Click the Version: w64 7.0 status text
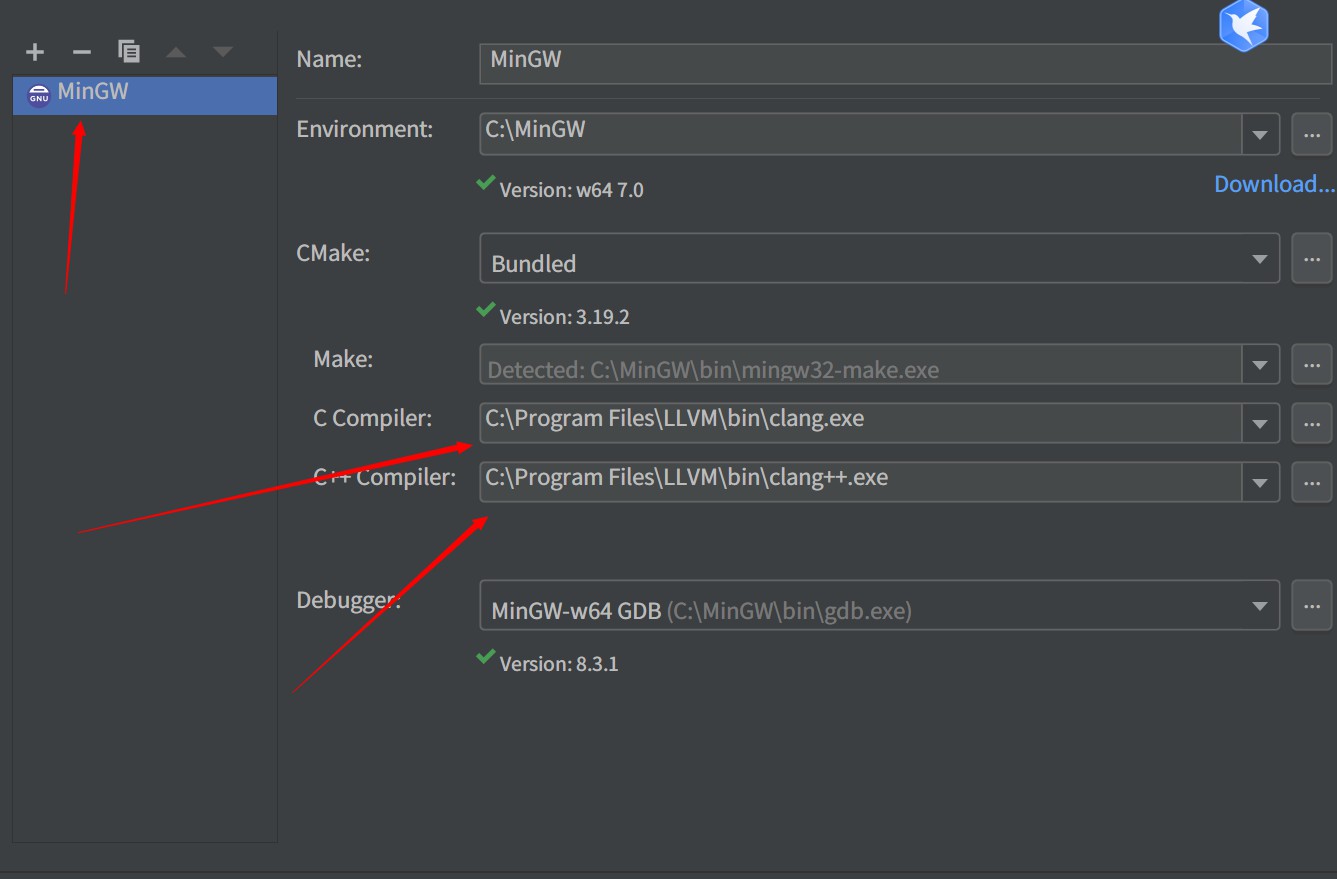Image resolution: width=1337 pixels, height=879 pixels. pyautogui.click(x=571, y=189)
